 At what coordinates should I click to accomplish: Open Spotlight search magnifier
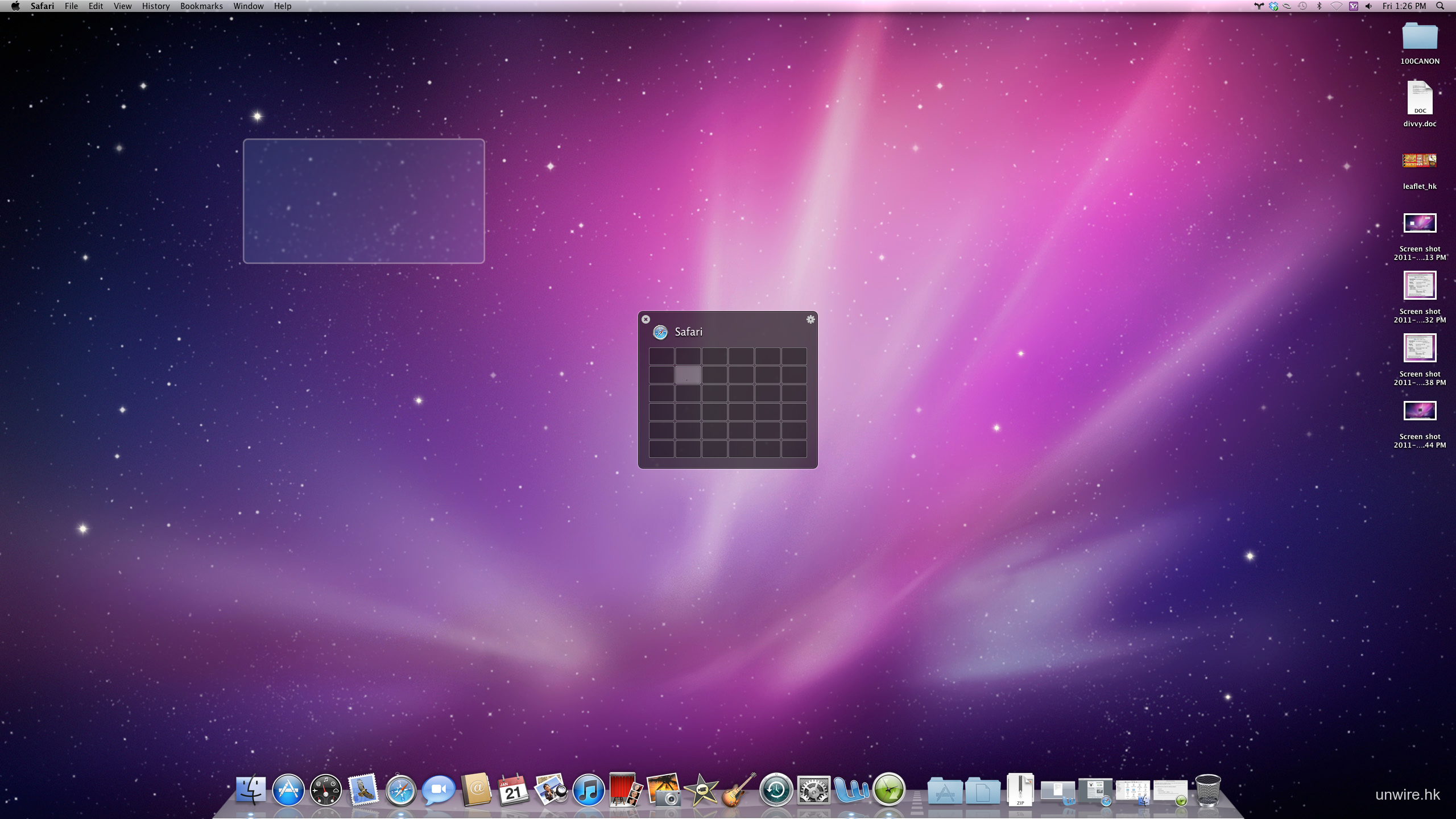1440,6
